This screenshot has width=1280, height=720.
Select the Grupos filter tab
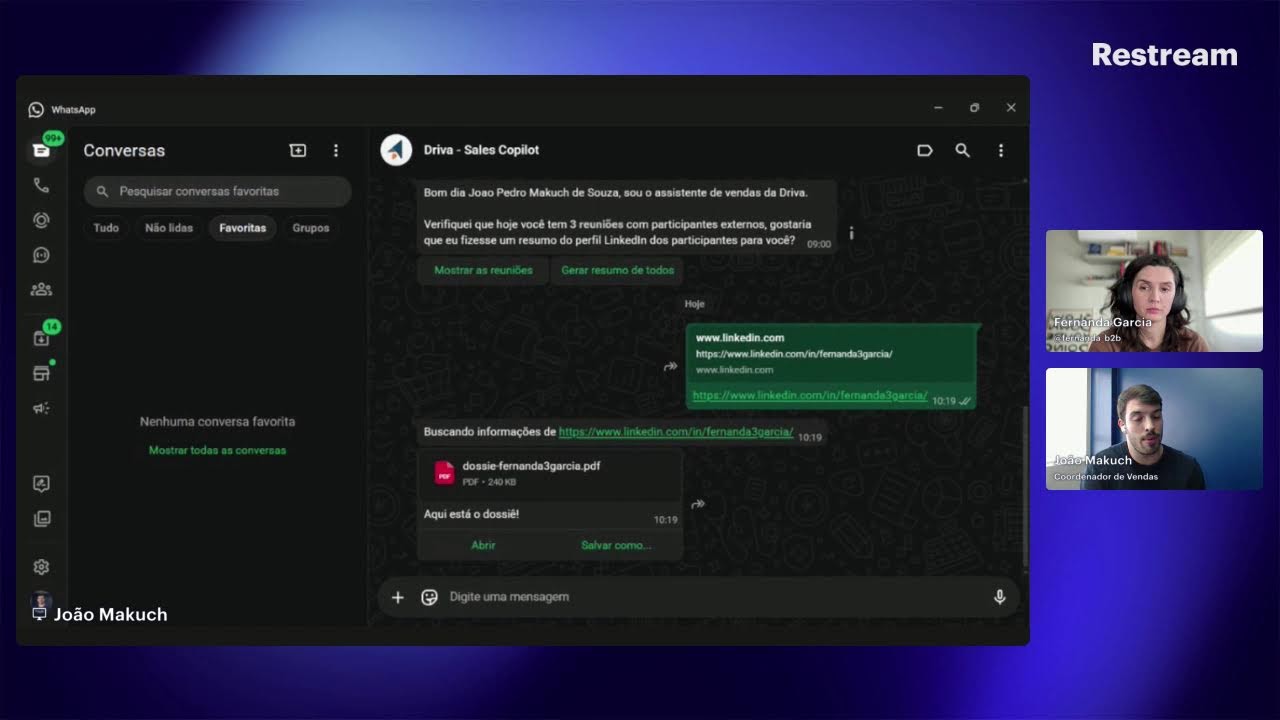tap(311, 228)
